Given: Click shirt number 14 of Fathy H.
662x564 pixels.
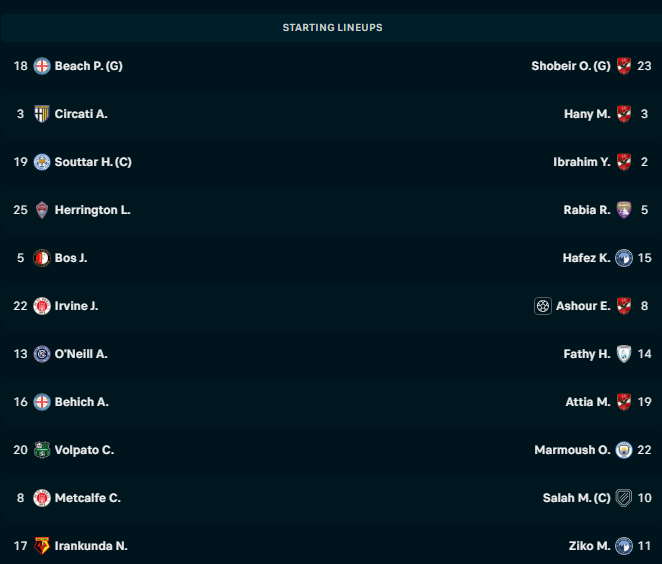Looking at the screenshot, I should (x=644, y=354).
